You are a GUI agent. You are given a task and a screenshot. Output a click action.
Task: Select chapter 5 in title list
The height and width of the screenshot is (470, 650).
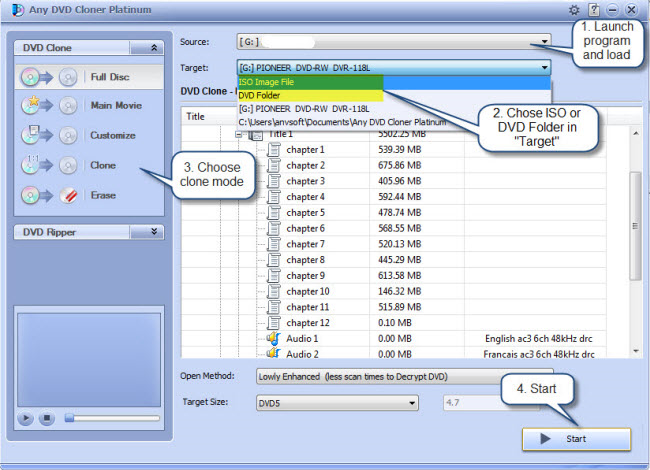(305, 212)
